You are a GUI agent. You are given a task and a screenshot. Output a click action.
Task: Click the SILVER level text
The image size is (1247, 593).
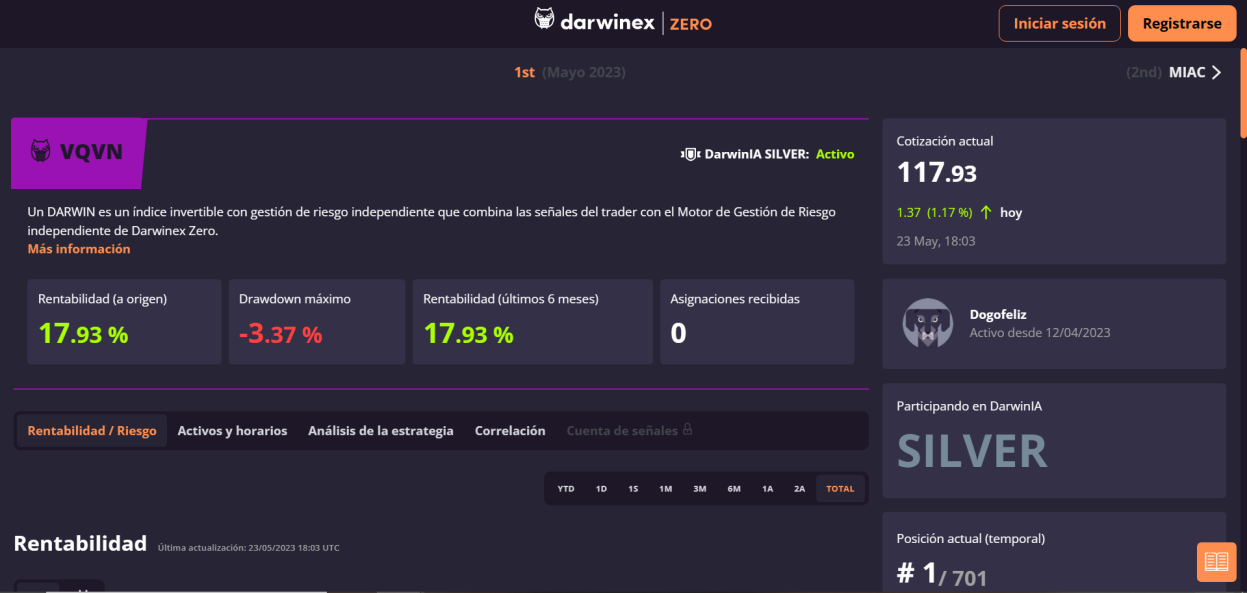972,452
